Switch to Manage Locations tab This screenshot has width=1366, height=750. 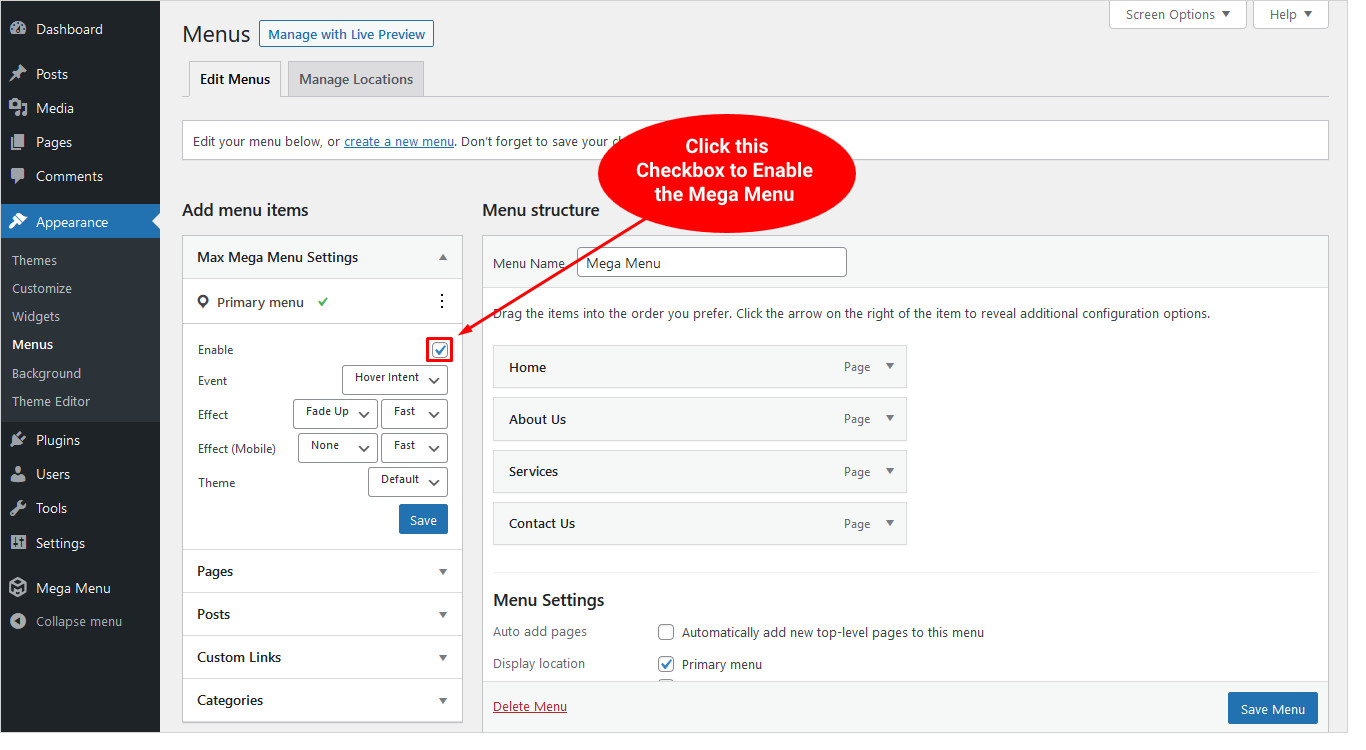click(x=356, y=79)
